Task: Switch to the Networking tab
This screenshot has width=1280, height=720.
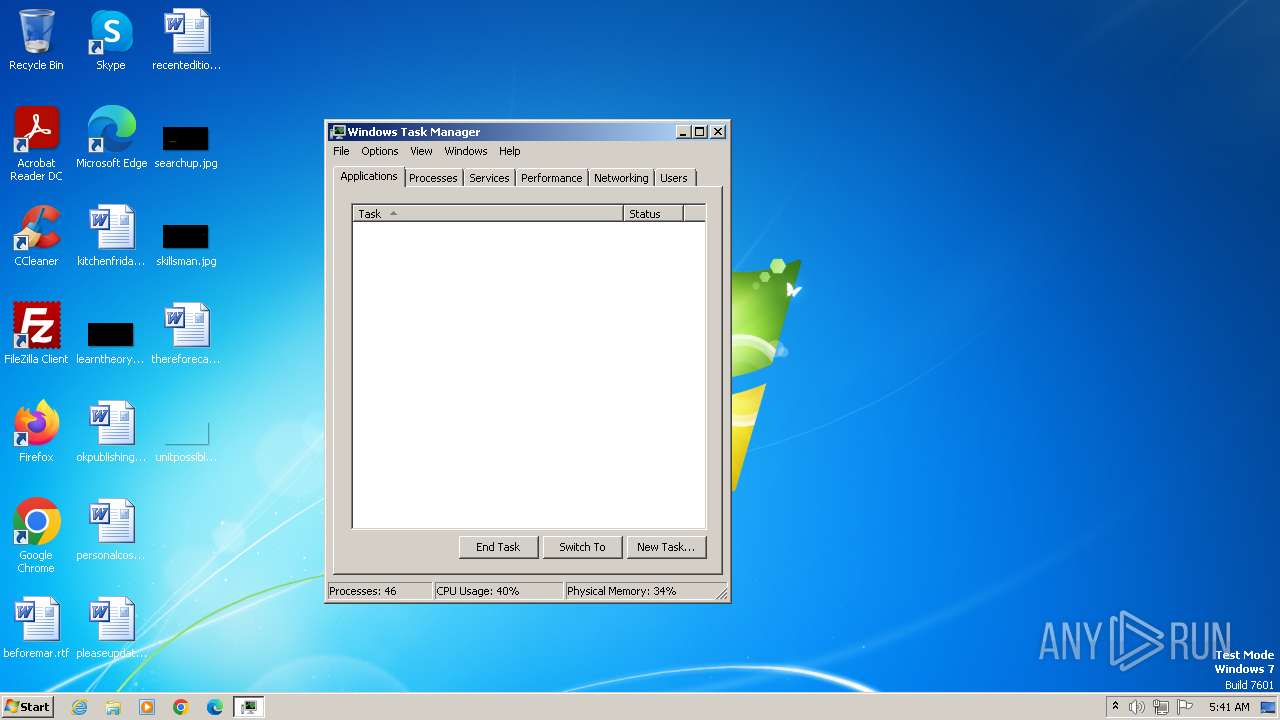Action: 621,178
